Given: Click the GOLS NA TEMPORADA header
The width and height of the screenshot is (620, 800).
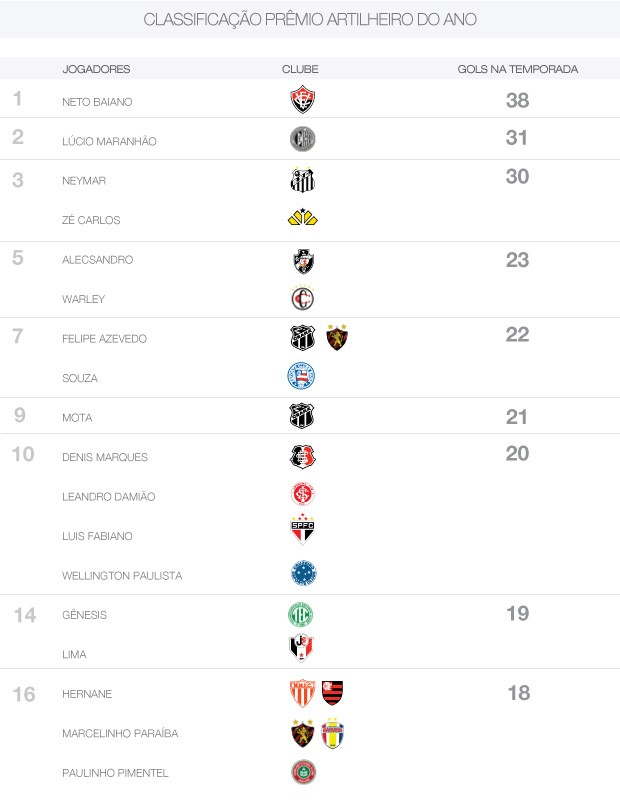Looking at the screenshot, I should 517,69.
